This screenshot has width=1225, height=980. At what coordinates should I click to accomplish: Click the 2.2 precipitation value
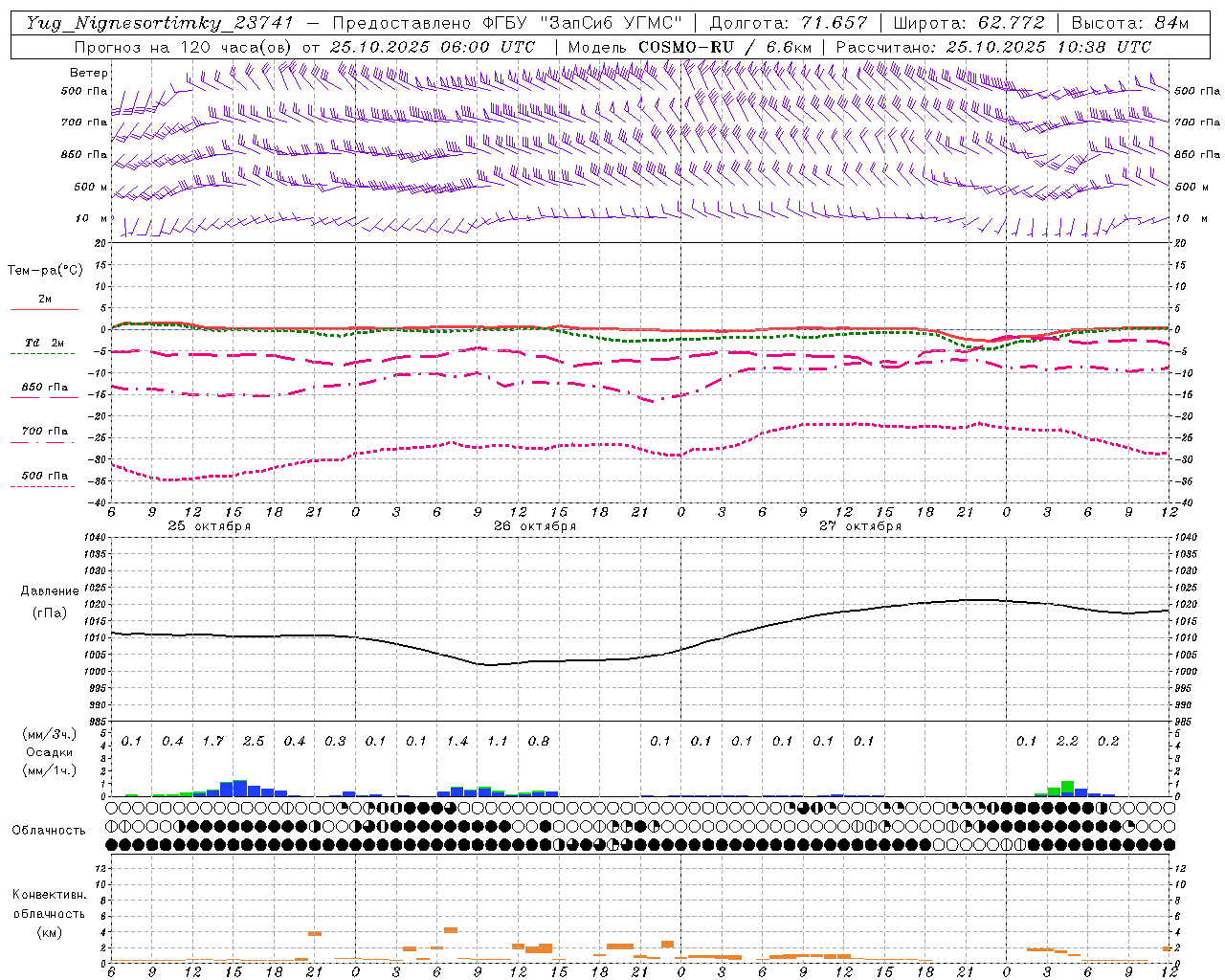1067,741
